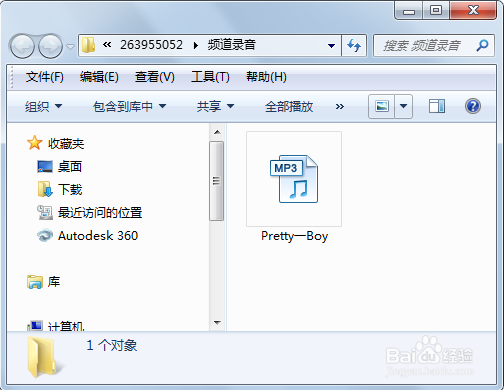This screenshot has width=504, height=390.
Task: Open the Help question mark icon
Action: coord(473,106)
